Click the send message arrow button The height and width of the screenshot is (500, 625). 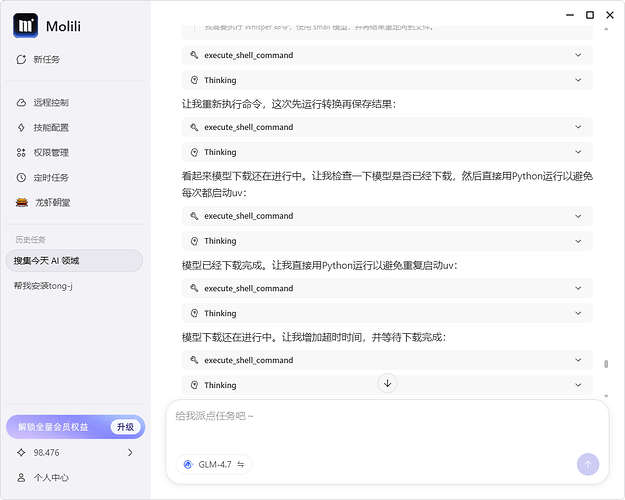pos(588,464)
